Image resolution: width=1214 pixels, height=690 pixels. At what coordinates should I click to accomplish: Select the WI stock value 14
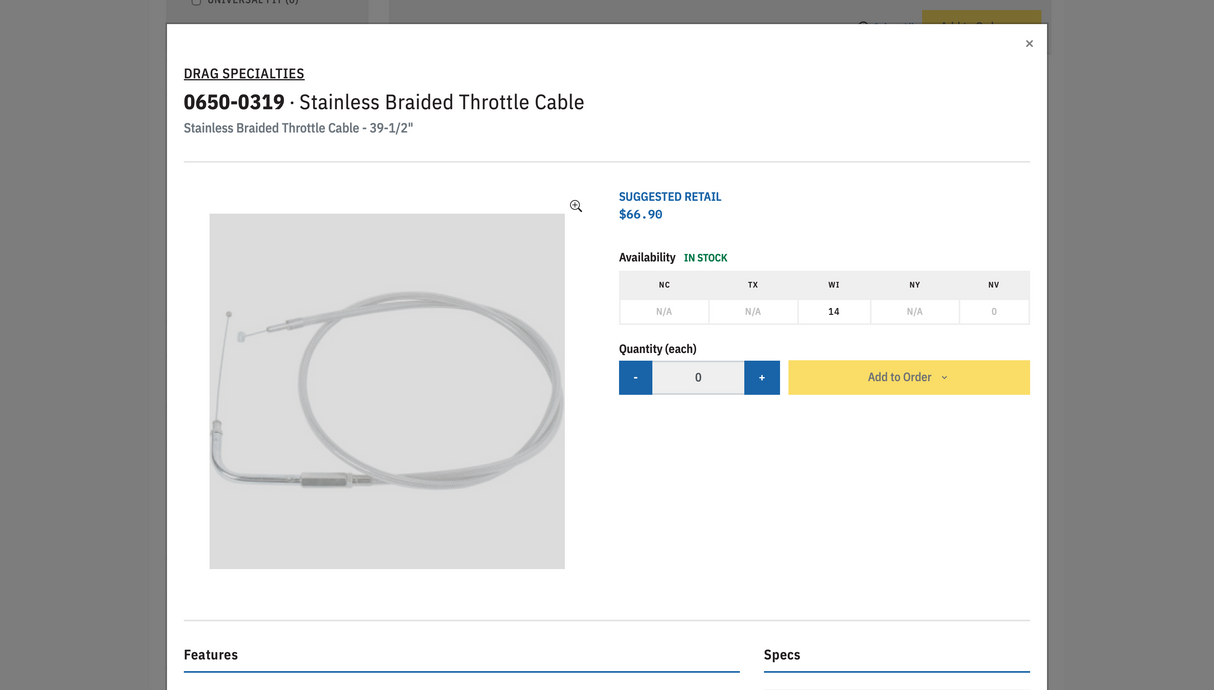pyautogui.click(x=834, y=312)
